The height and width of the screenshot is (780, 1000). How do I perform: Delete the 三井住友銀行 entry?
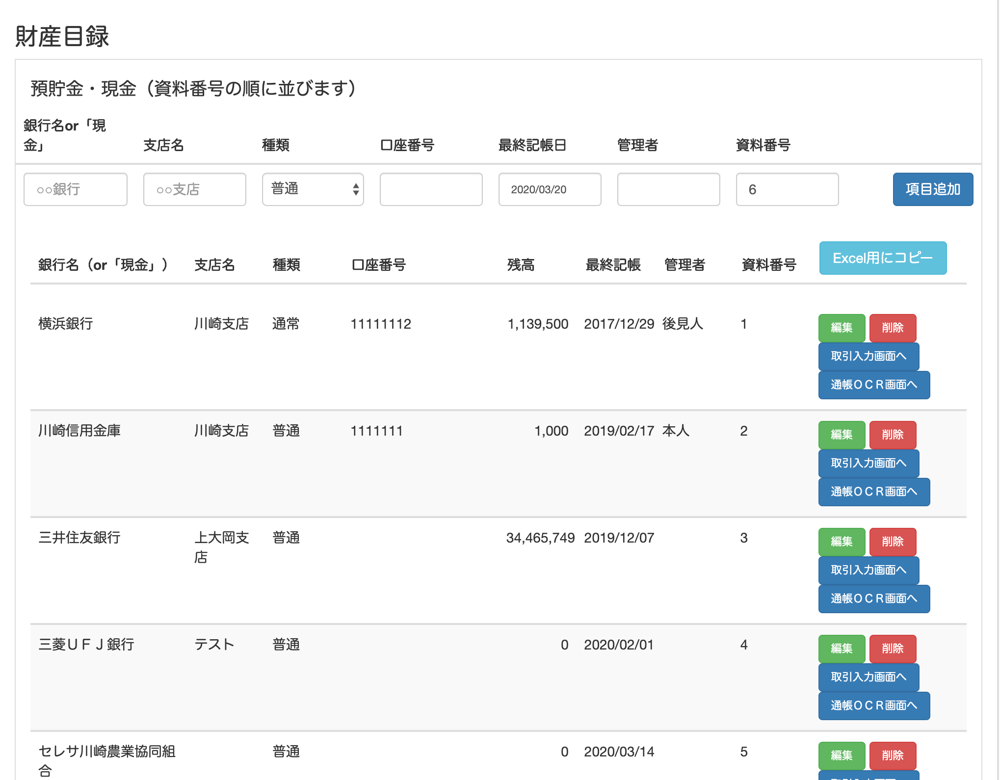point(892,542)
